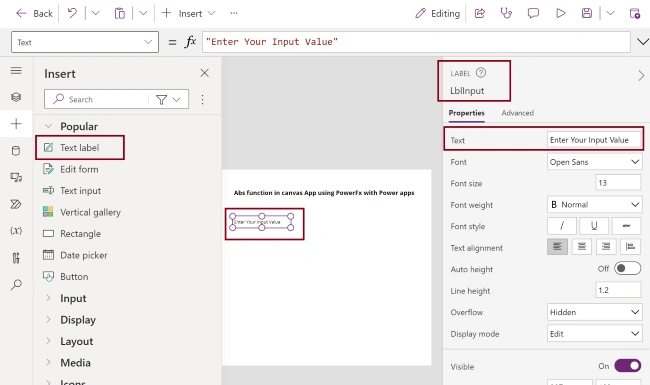The height and width of the screenshot is (385, 650).
Task: Undo the last action
Action: click(72, 13)
